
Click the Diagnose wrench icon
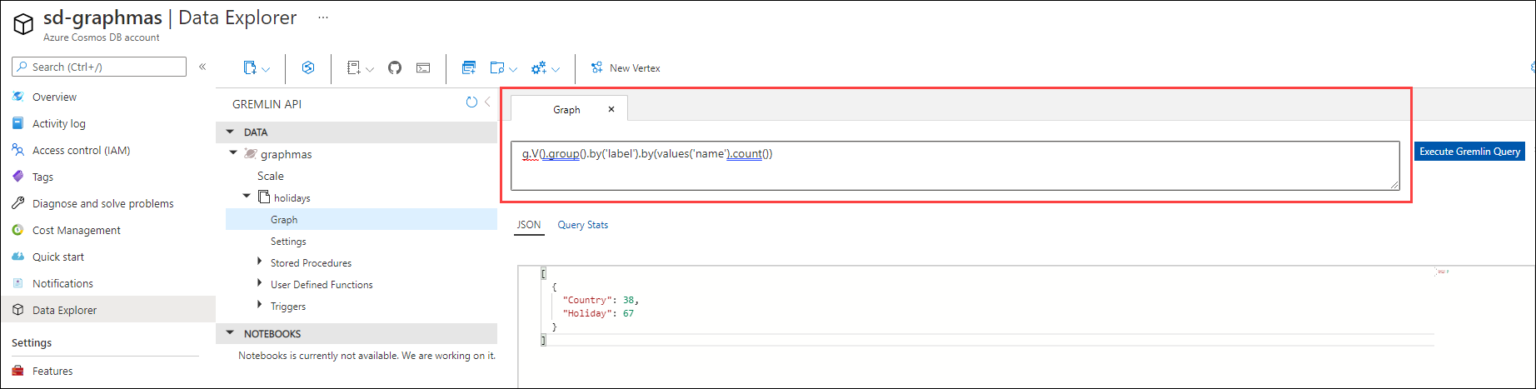tap(17, 203)
